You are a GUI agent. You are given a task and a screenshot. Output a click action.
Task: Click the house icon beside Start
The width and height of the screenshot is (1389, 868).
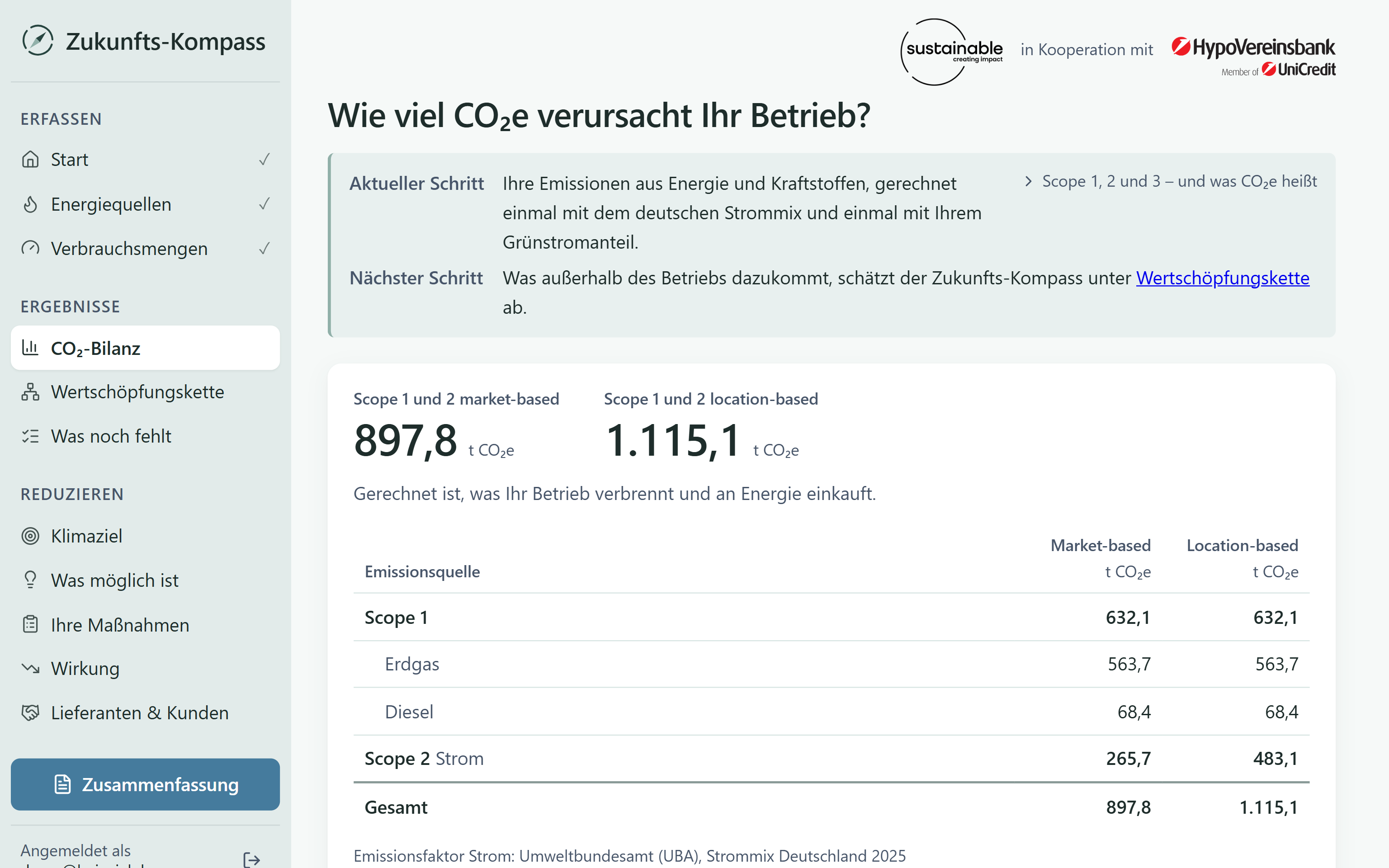(30, 159)
